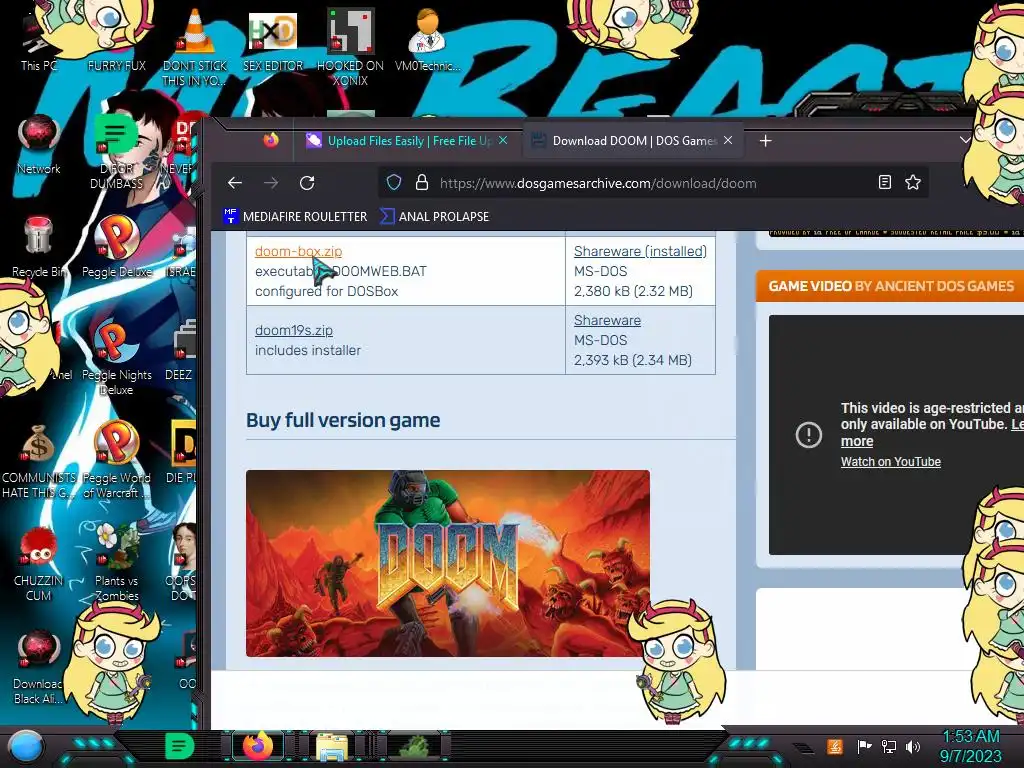This screenshot has width=1024, height=768.
Task: View site security padlock info
Action: click(x=422, y=183)
